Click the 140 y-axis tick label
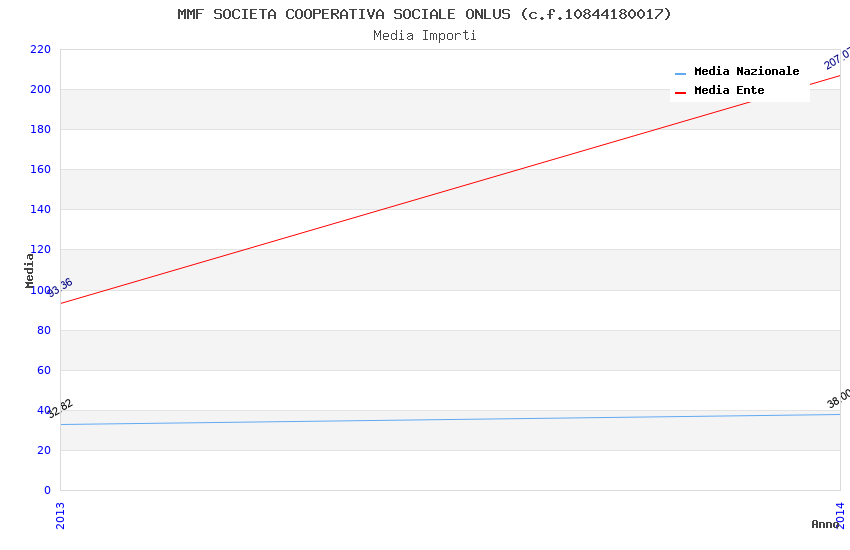 tap(41, 210)
